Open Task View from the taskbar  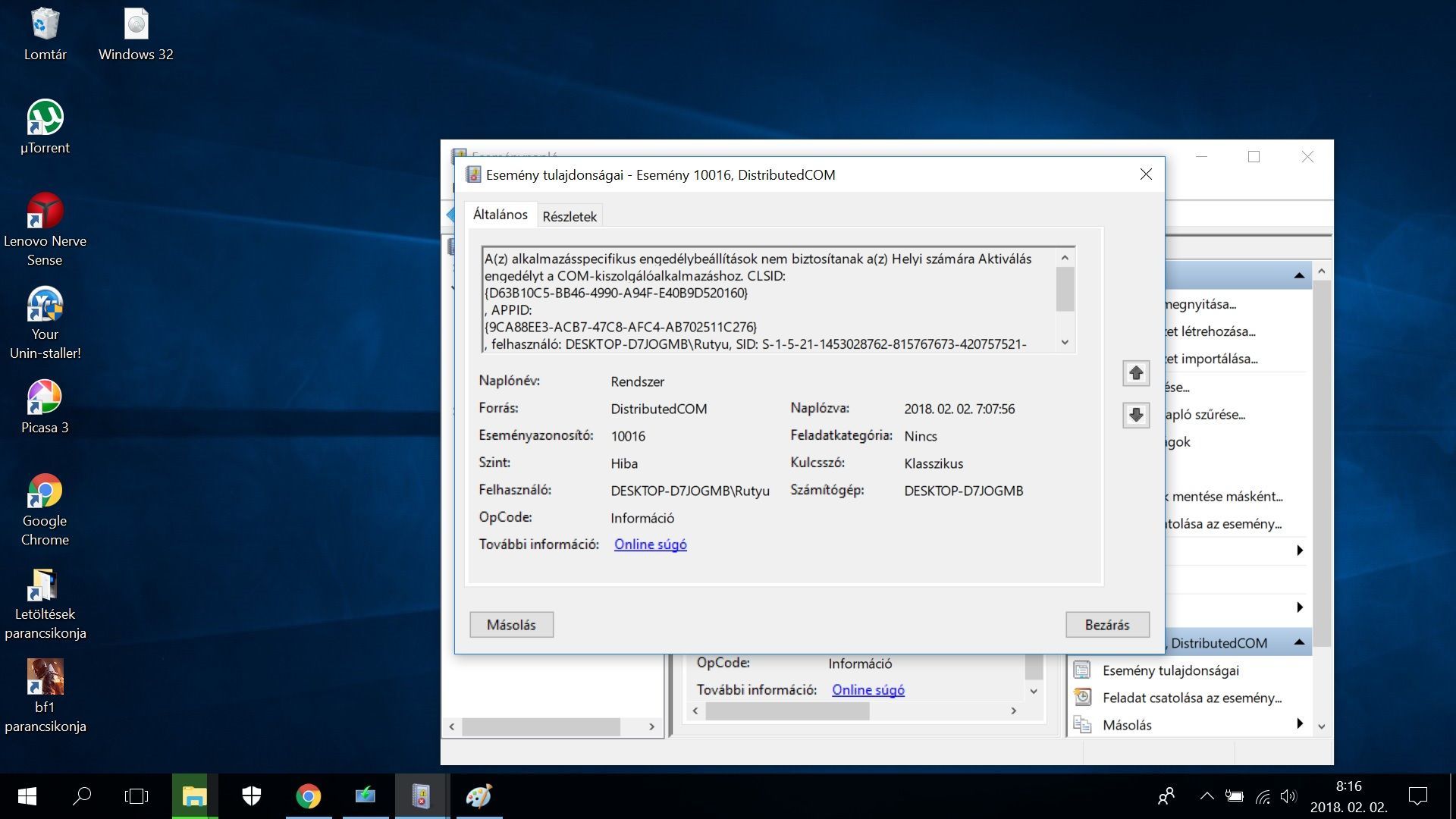[x=136, y=796]
